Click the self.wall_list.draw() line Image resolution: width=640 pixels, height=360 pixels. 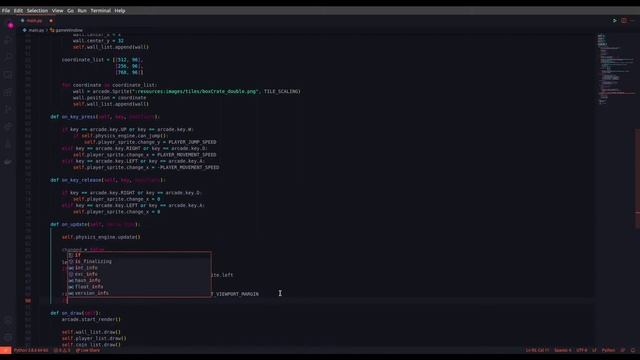click(91, 332)
